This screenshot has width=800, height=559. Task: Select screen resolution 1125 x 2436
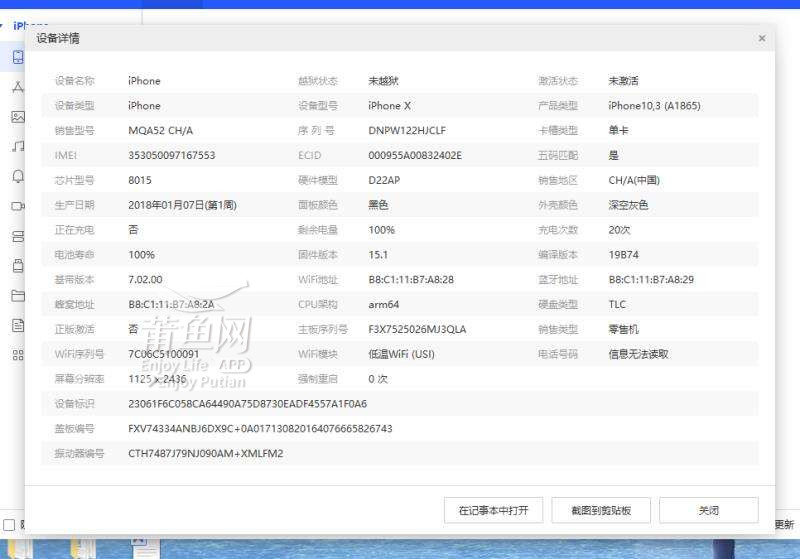click(157, 379)
